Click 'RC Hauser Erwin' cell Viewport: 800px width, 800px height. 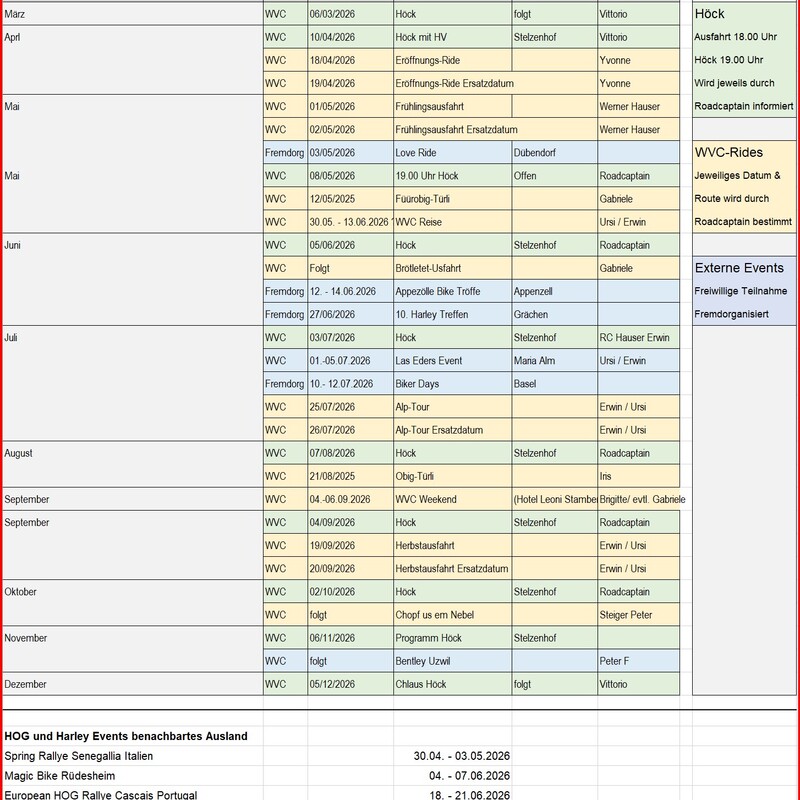point(638,338)
